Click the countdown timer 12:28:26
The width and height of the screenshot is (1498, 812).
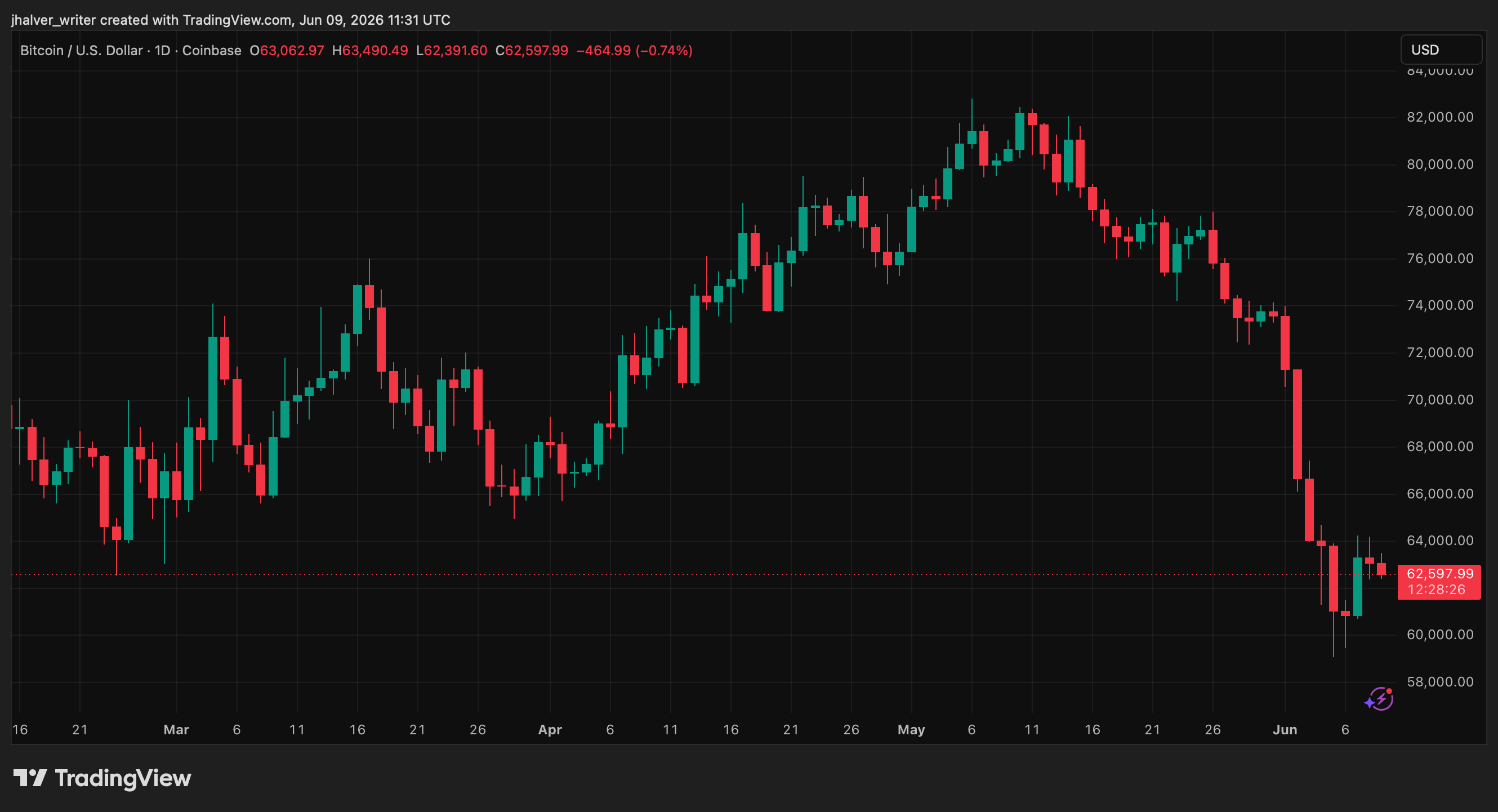[1436, 590]
